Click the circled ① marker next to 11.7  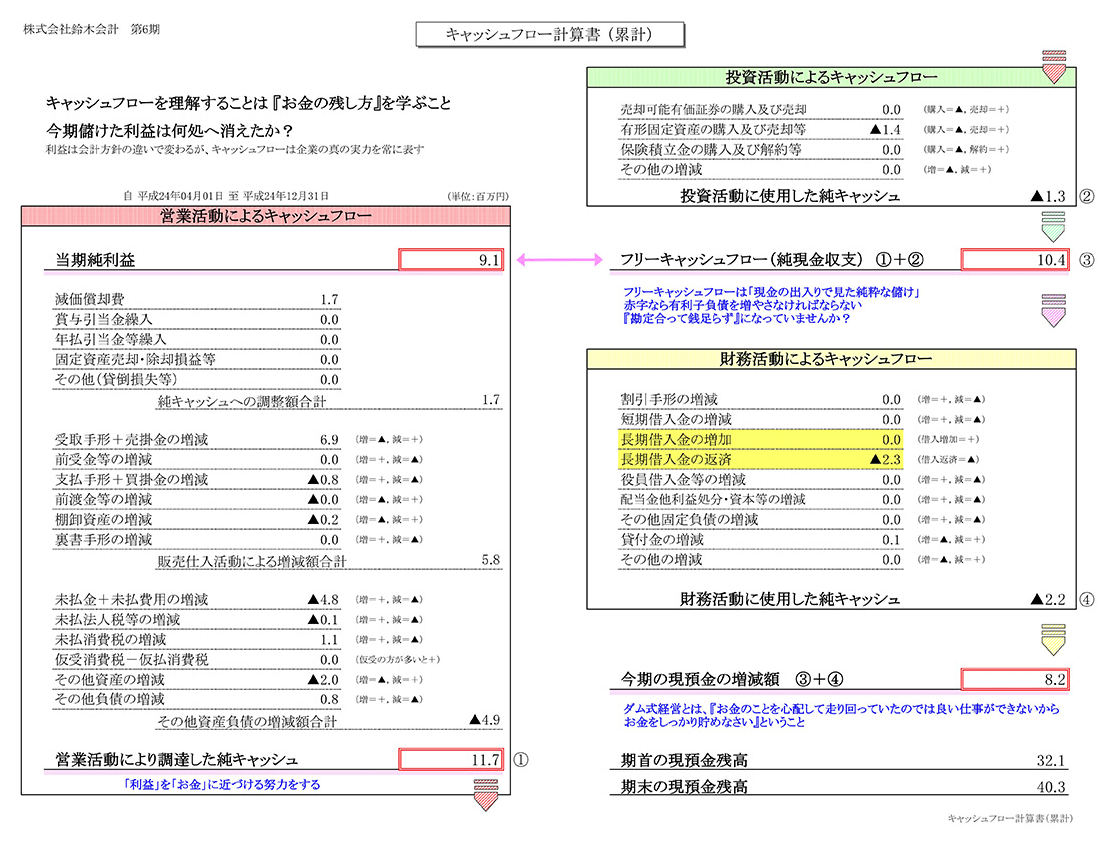click(521, 760)
